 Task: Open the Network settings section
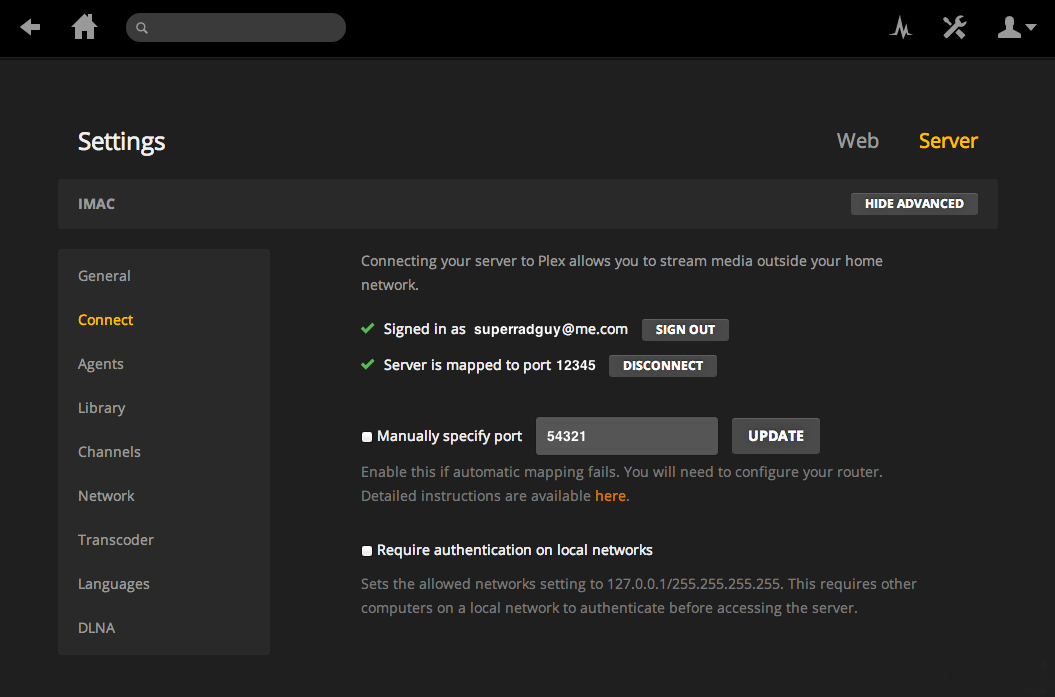pos(106,496)
